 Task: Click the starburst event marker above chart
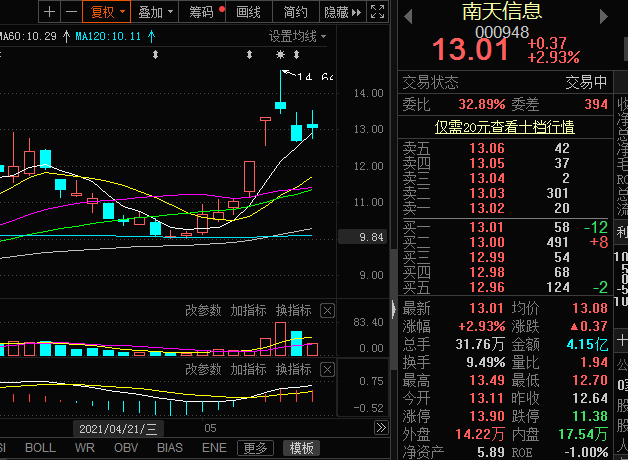pos(280,54)
